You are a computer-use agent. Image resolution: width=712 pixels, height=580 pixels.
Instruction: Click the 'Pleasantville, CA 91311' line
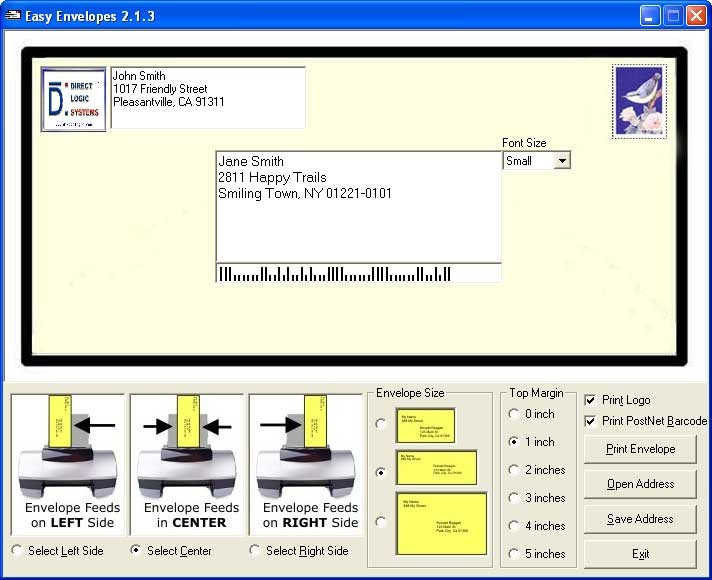click(168, 102)
